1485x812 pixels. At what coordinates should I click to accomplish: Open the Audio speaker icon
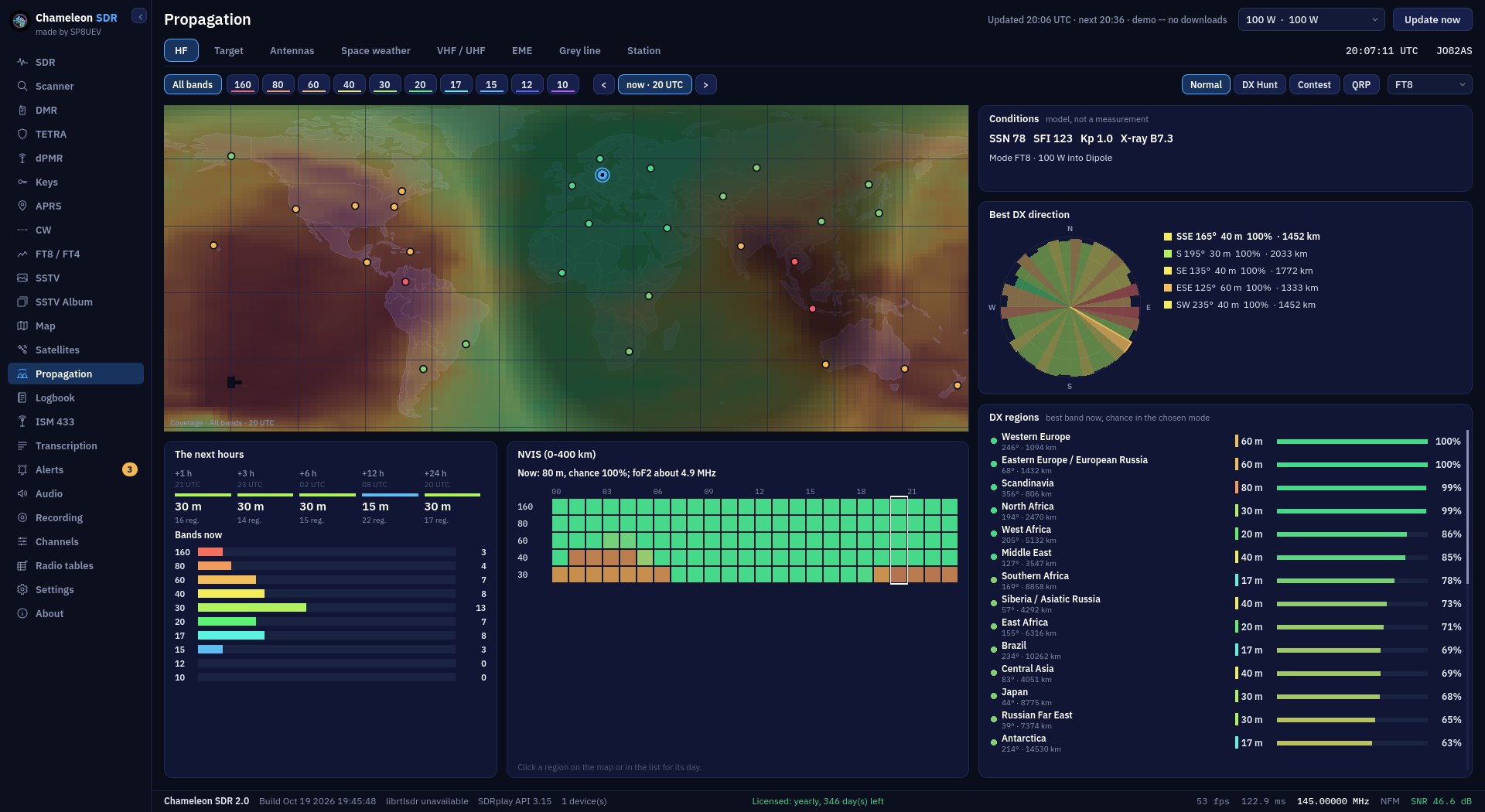pos(22,493)
